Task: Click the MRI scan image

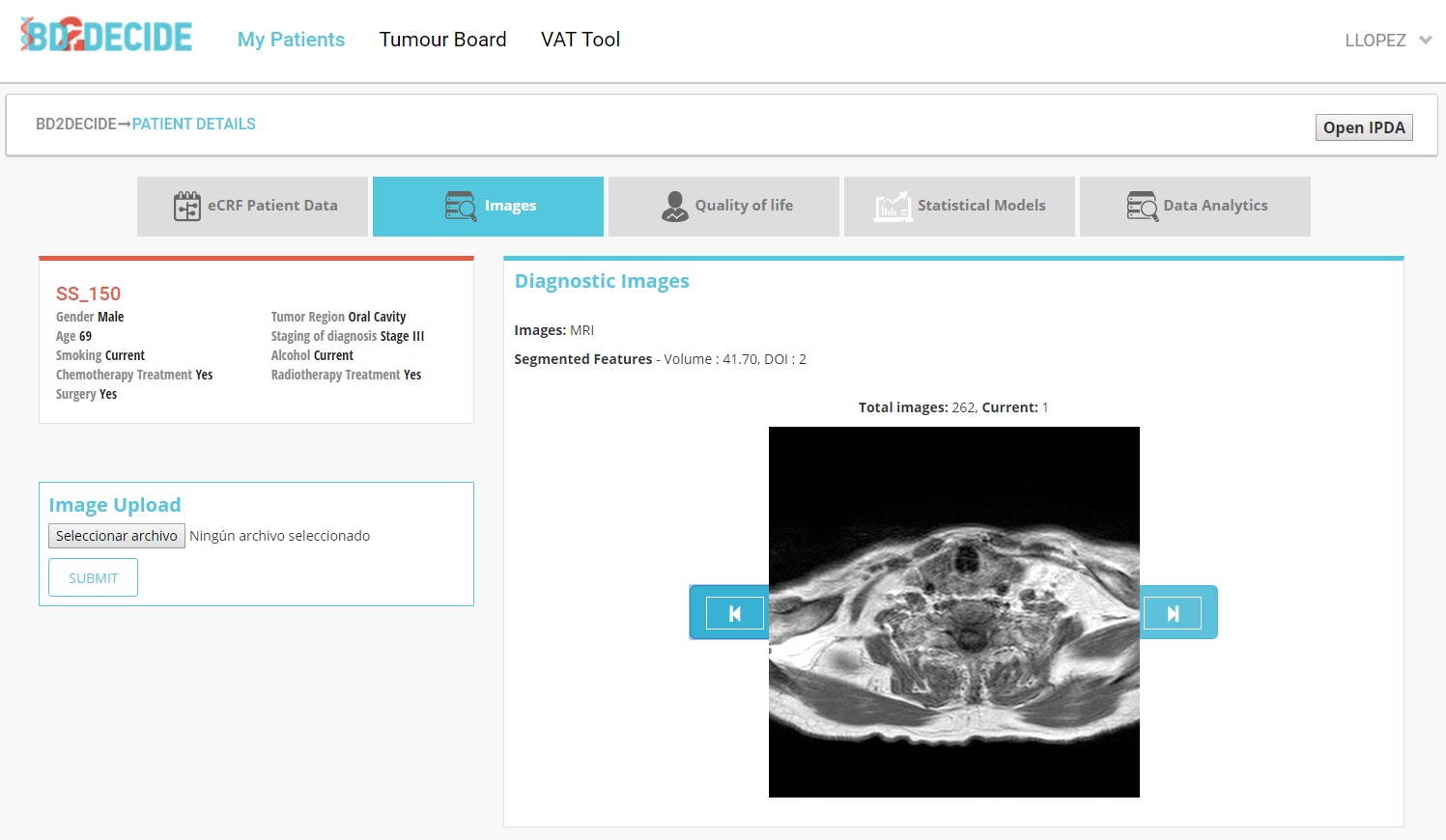Action: 953,612
